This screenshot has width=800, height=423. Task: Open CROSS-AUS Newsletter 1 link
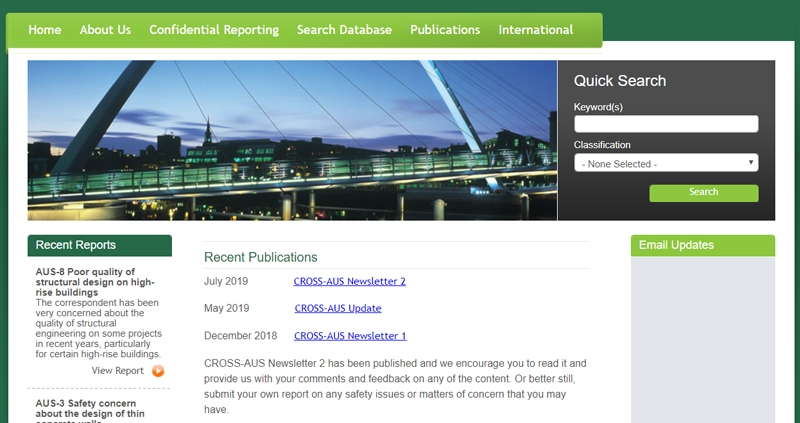349,336
